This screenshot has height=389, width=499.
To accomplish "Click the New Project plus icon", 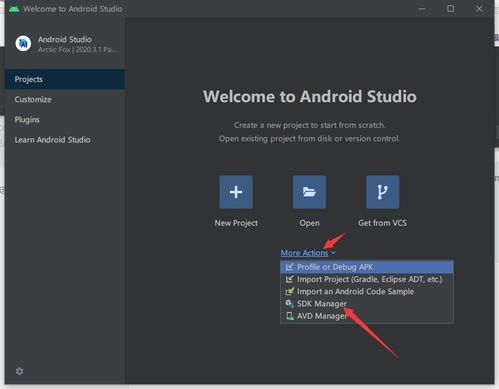I will [x=236, y=192].
